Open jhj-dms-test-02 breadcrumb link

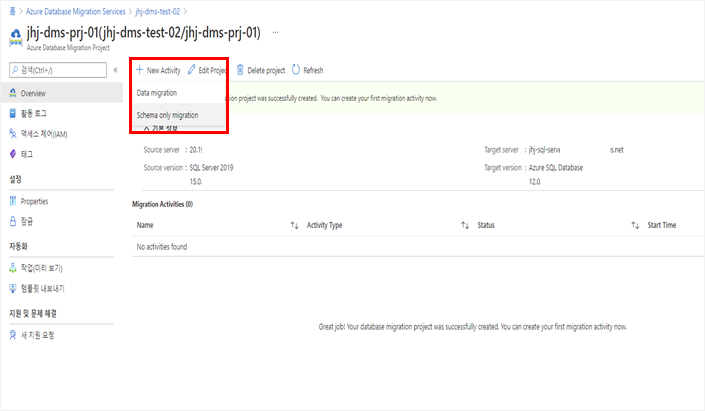pyautogui.click(x=157, y=11)
